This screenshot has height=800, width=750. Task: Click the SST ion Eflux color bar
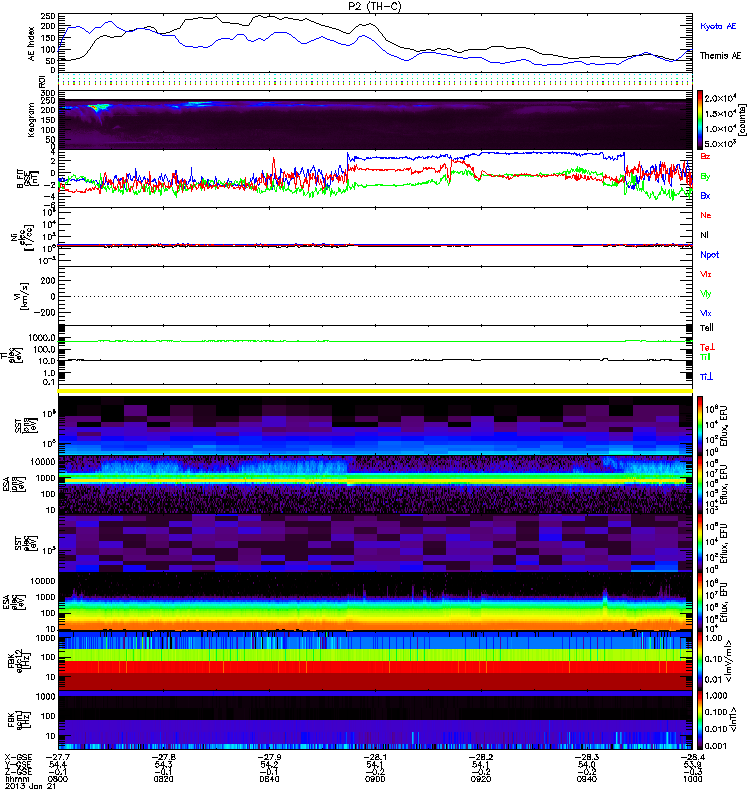(x=700, y=426)
